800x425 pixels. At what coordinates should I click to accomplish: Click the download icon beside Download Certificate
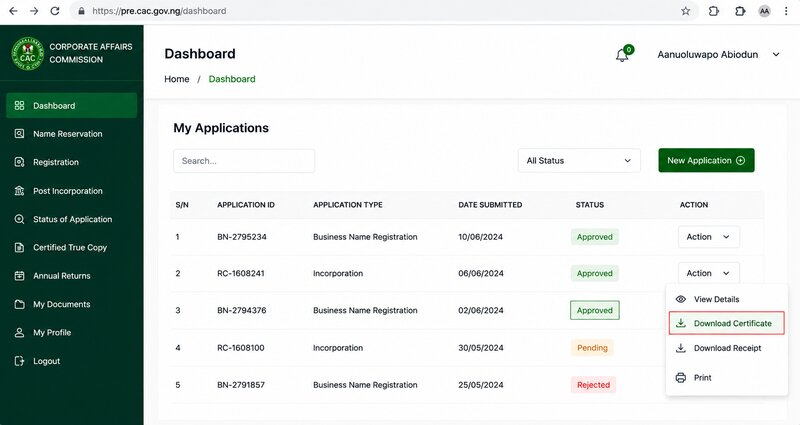[681, 323]
